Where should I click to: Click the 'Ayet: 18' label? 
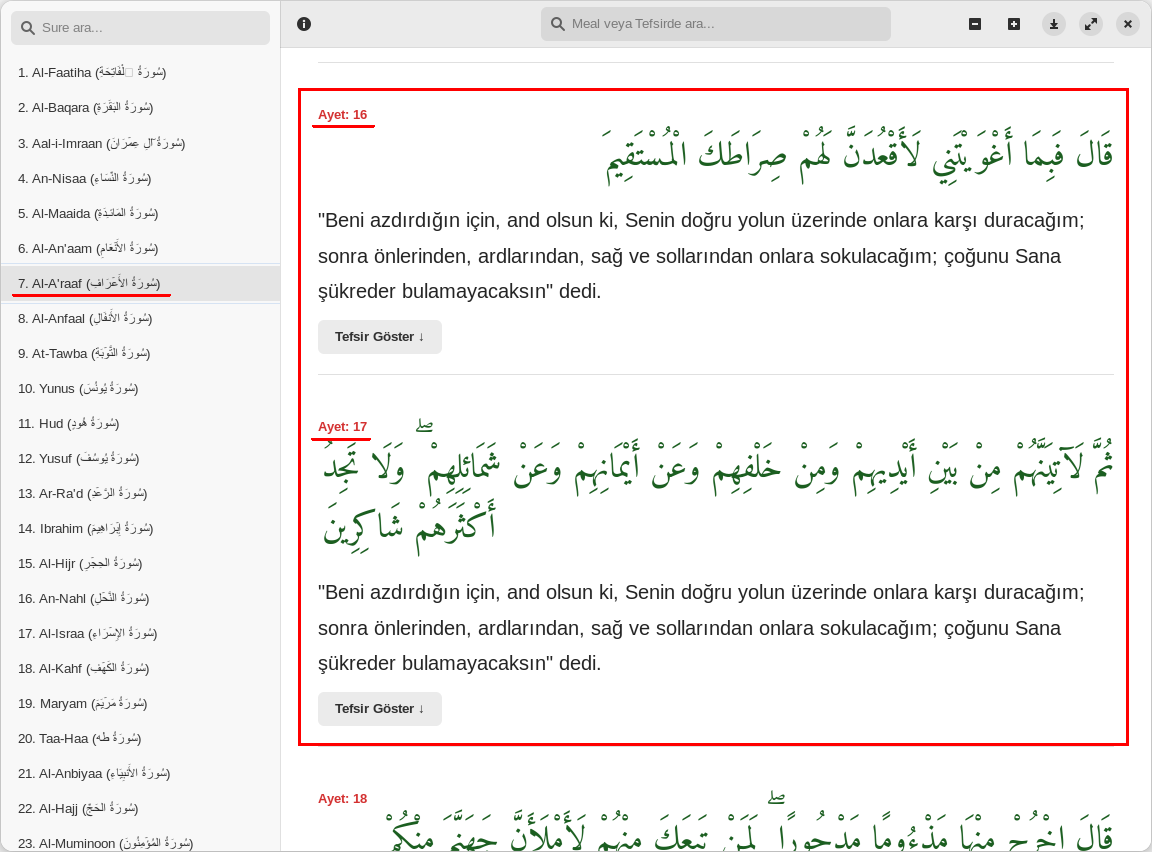click(x=342, y=799)
